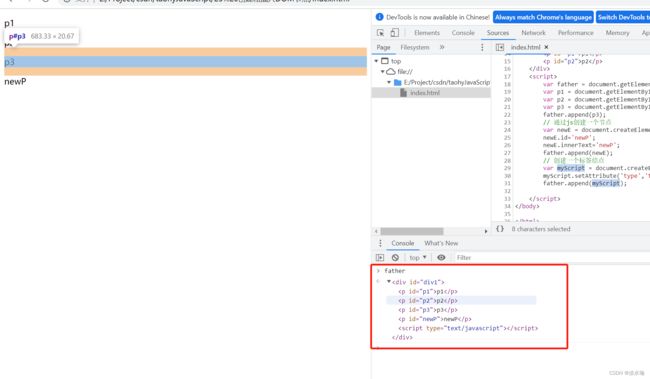Click line number 22 in the gutter
Screen dimensions: 650x379
tap(507, 115)
